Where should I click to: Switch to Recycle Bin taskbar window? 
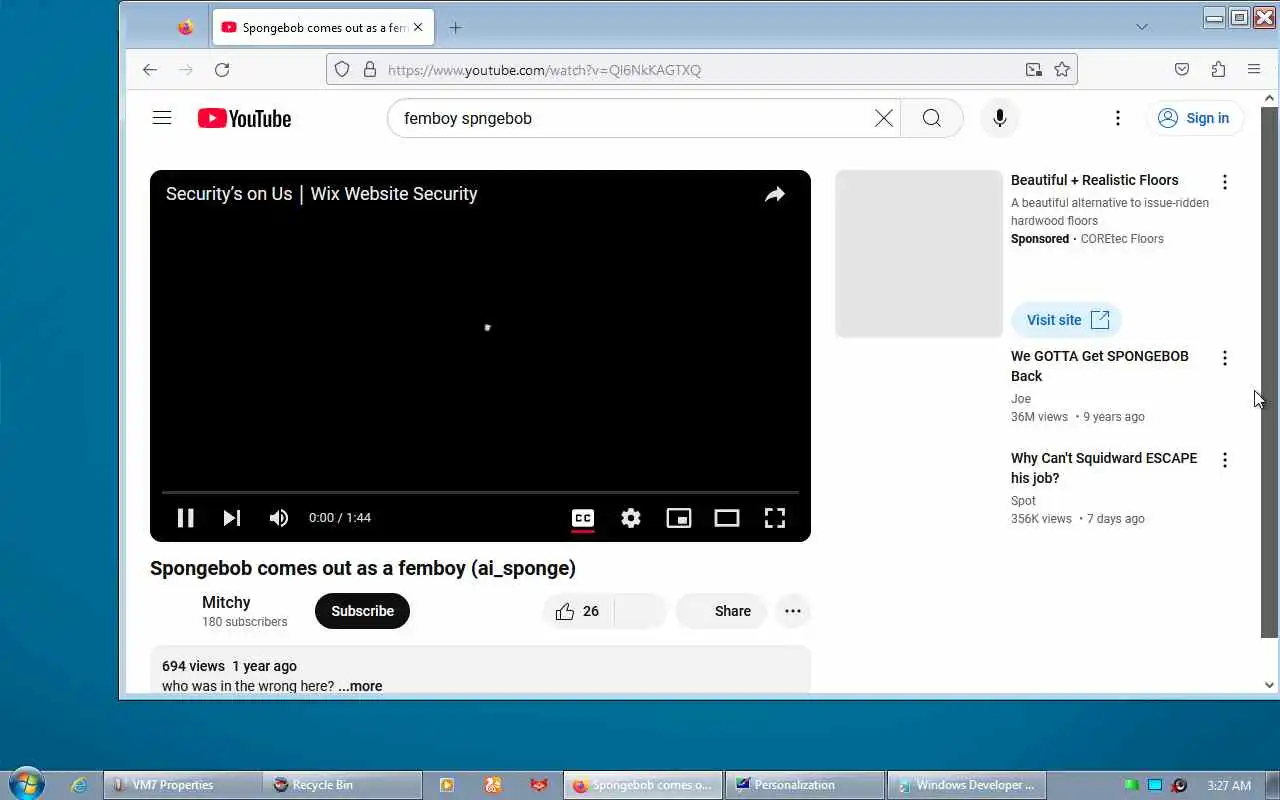[342, 785]
